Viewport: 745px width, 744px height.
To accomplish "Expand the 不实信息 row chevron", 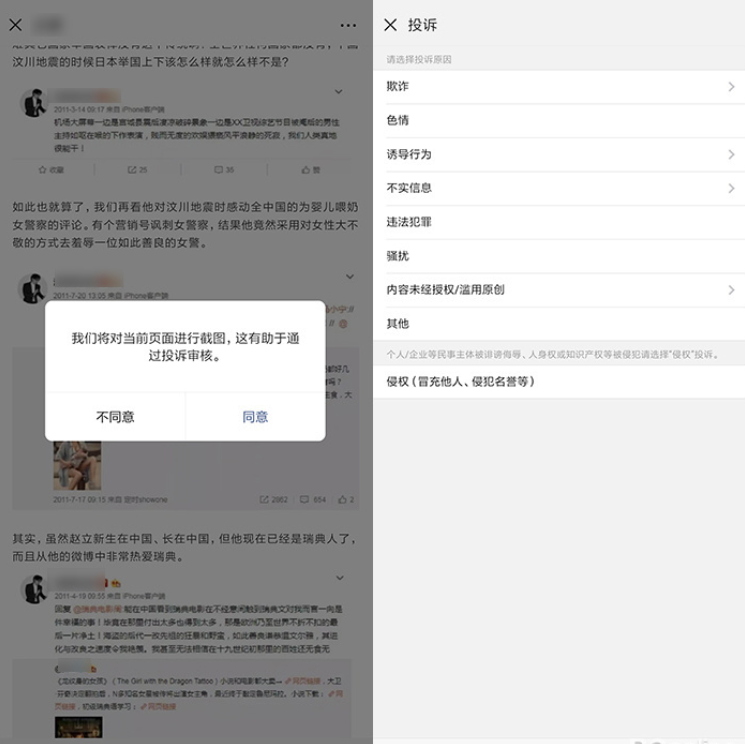I will coord(731,188).
